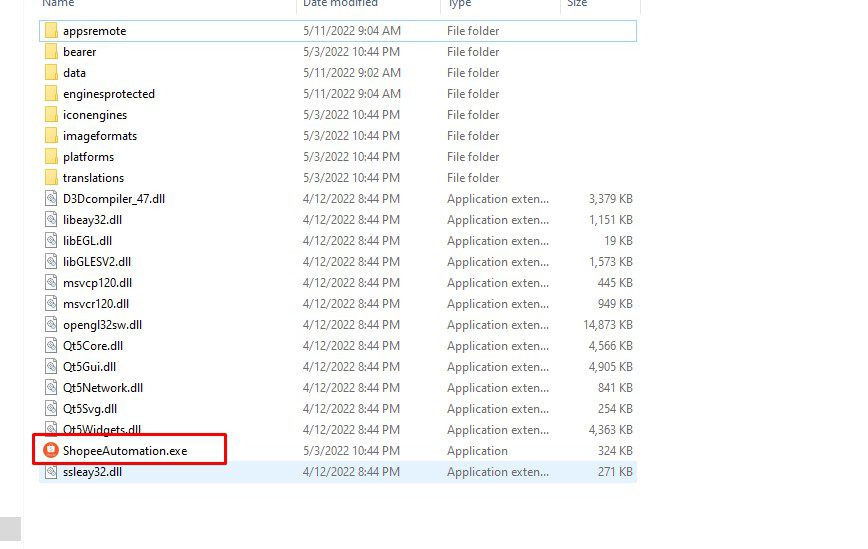Click the iconengines folder icon

(x=51, y=115)
